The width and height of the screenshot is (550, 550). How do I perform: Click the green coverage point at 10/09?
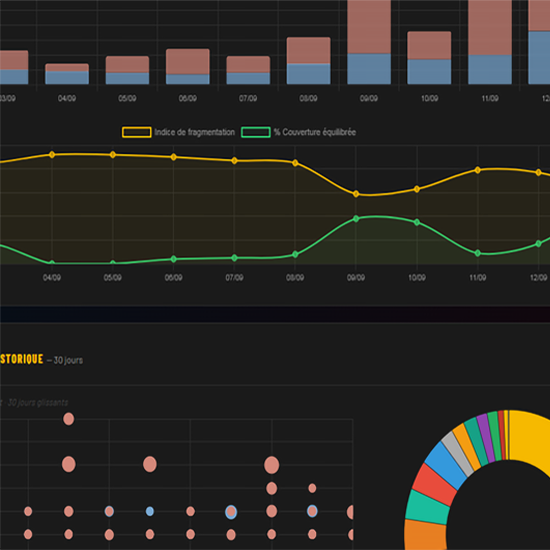(x=417, y=222)
